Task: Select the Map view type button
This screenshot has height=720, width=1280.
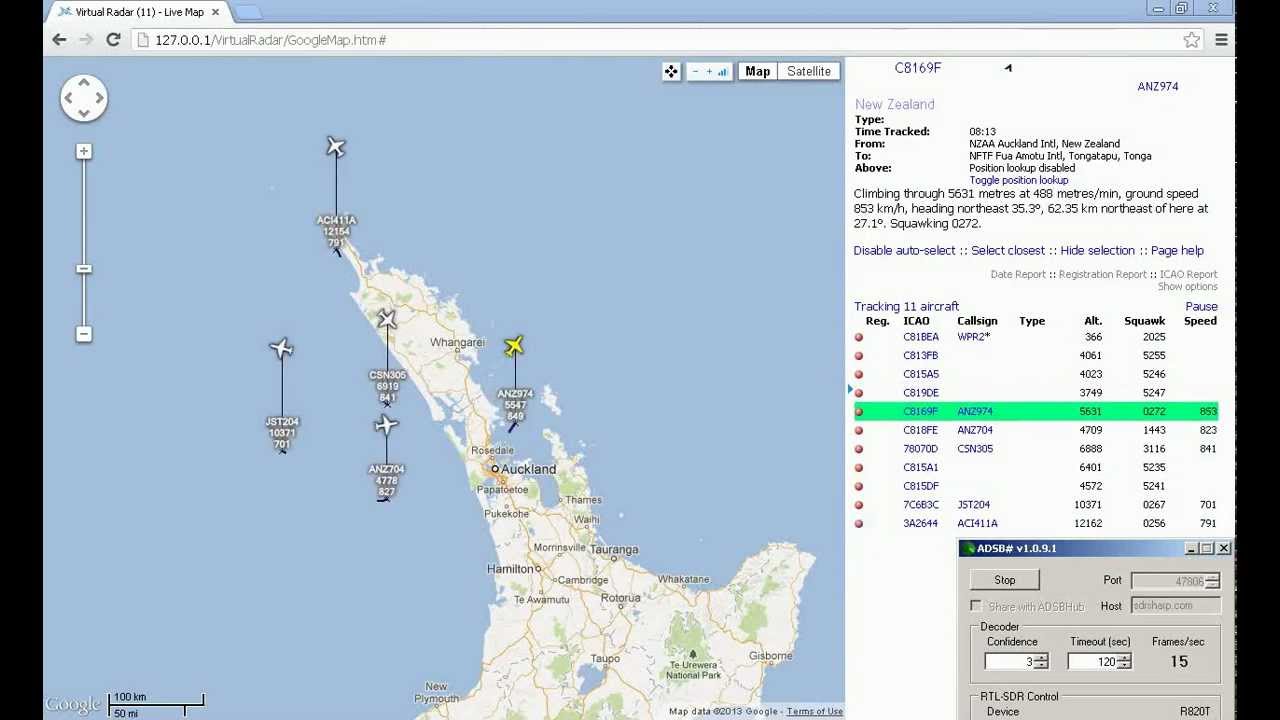Action: coord(757,71)
